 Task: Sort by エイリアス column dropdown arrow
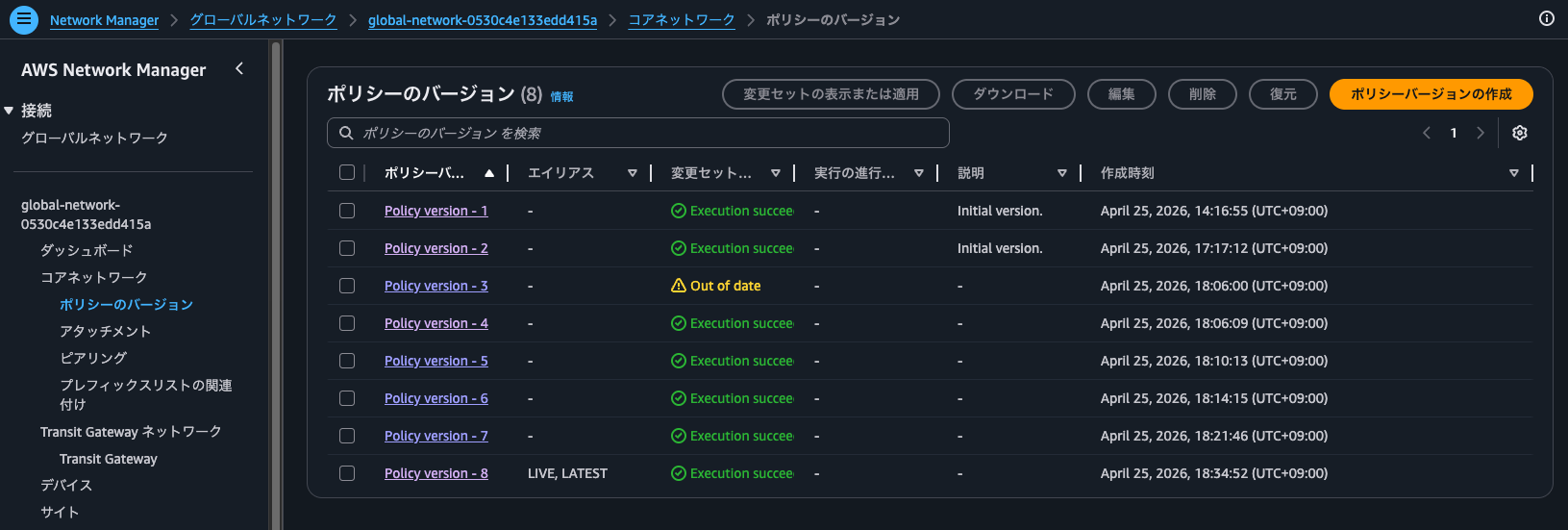pyautogui.click(x=633, y=173)
